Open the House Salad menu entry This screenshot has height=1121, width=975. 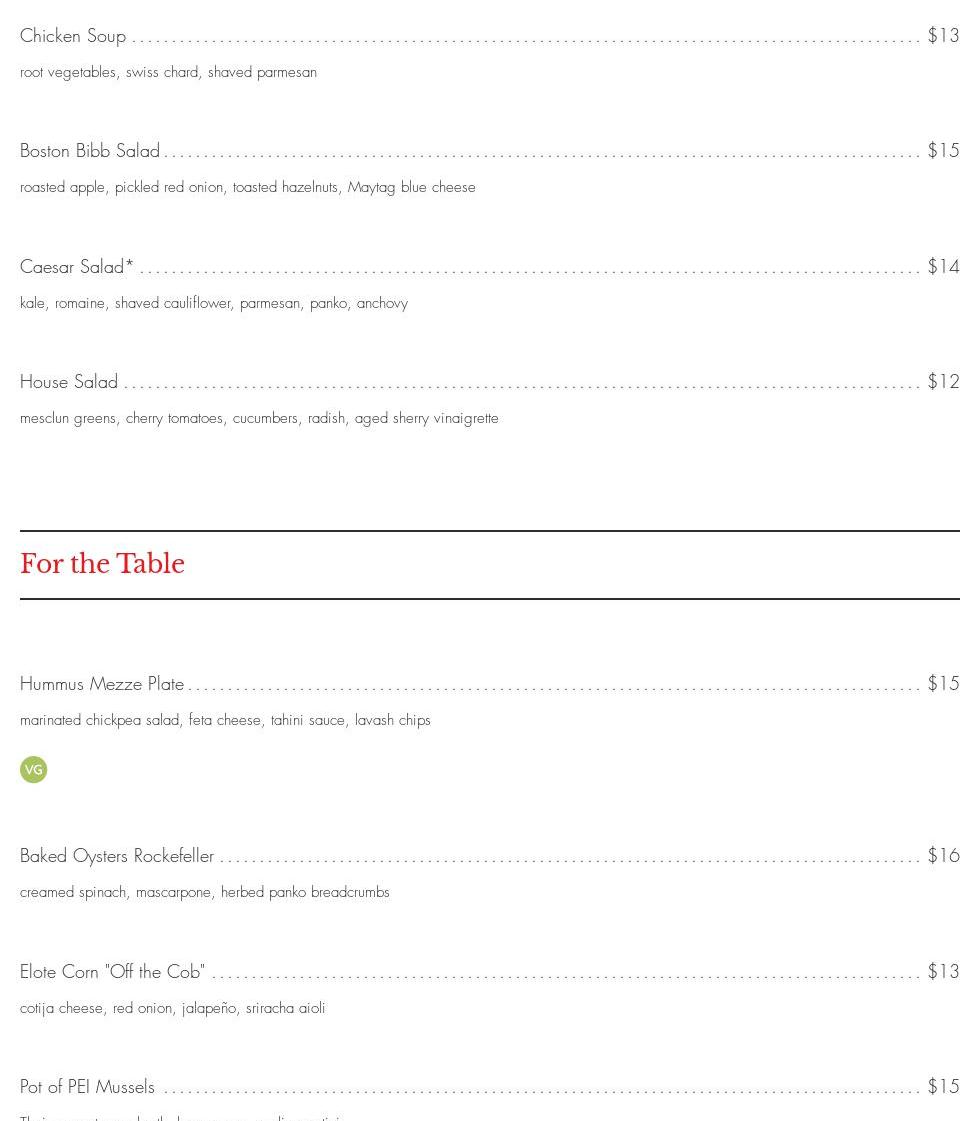coord(69,382)
